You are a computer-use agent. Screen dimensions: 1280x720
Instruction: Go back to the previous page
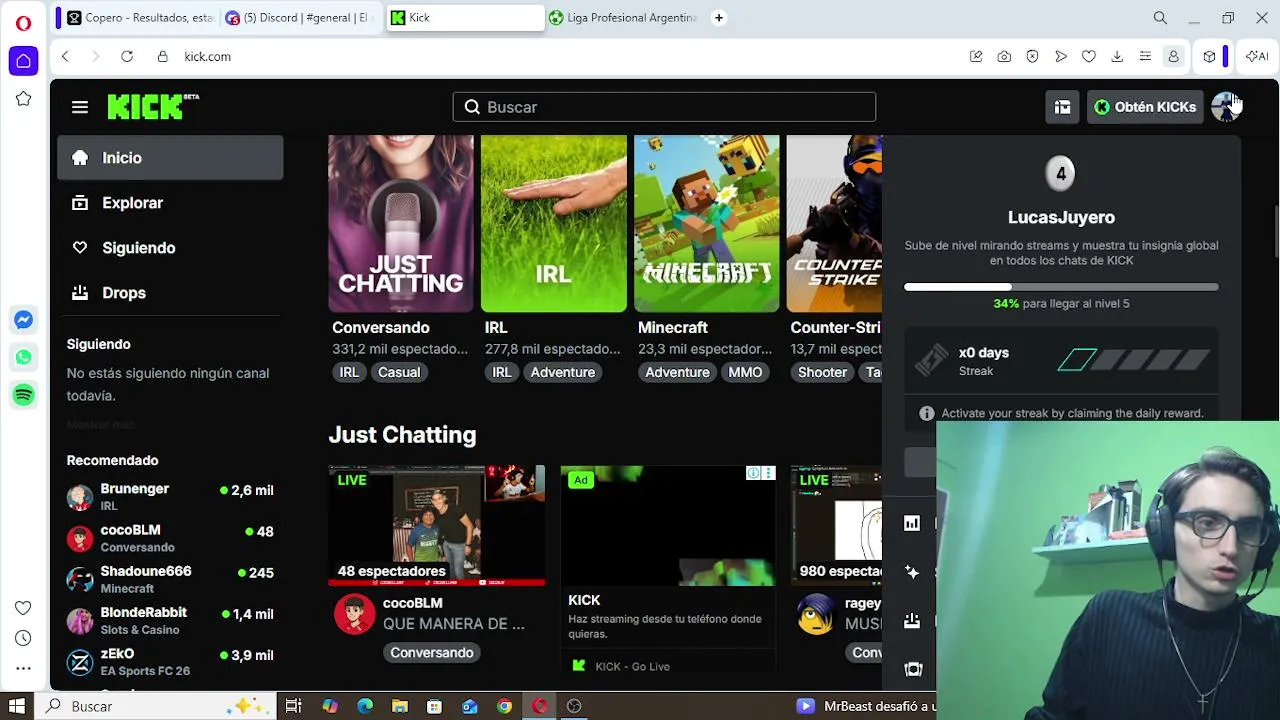(x=65, y=56)
